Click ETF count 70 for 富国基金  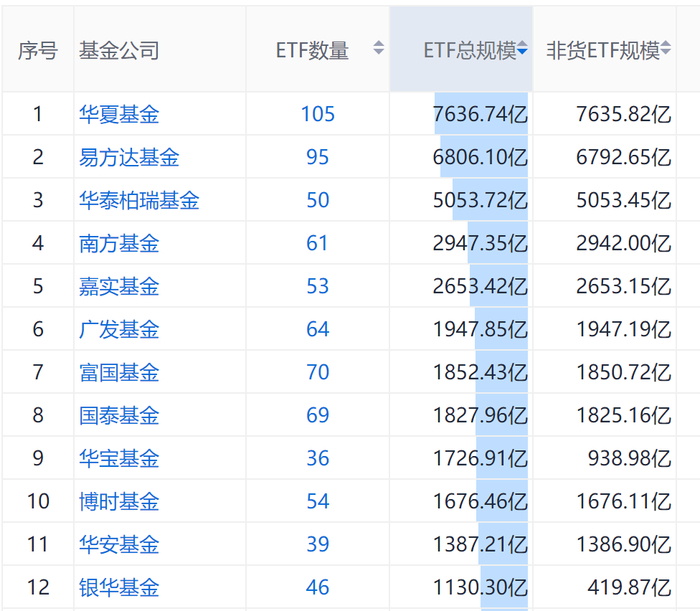click(x=317, y=372)
